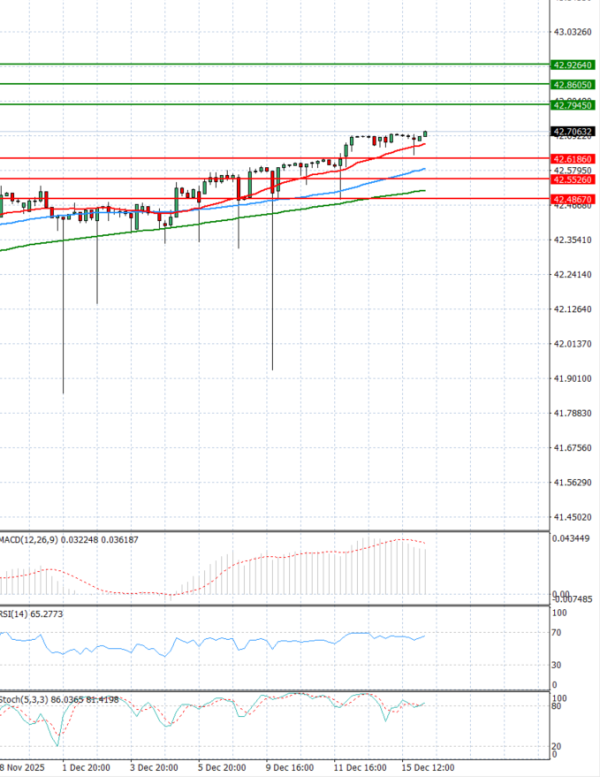Click the green 42.92640 resistance price label
The height and width of the screenshot is (777, 600).
pos(573,64)
